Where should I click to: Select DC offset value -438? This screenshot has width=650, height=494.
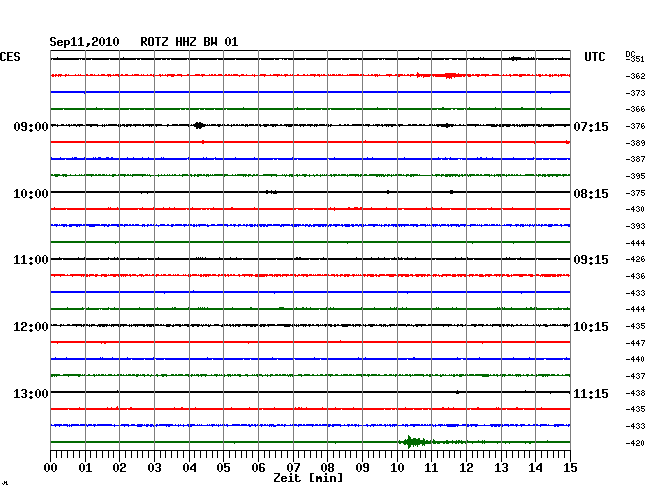click(635, 393)
